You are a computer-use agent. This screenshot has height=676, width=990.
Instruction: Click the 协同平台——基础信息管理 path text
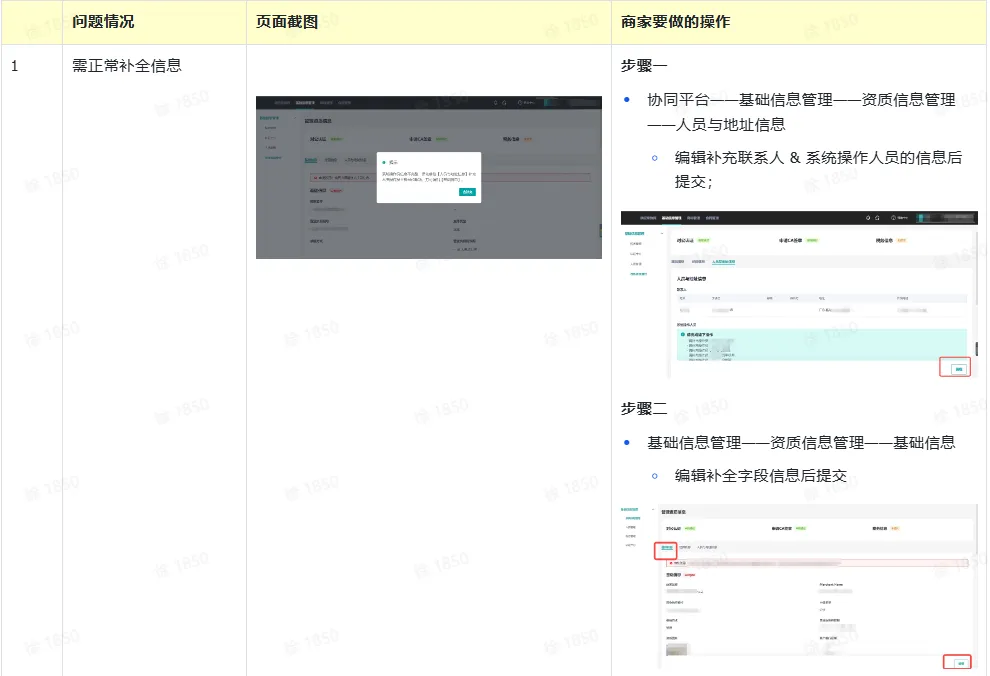coord(801,112)
